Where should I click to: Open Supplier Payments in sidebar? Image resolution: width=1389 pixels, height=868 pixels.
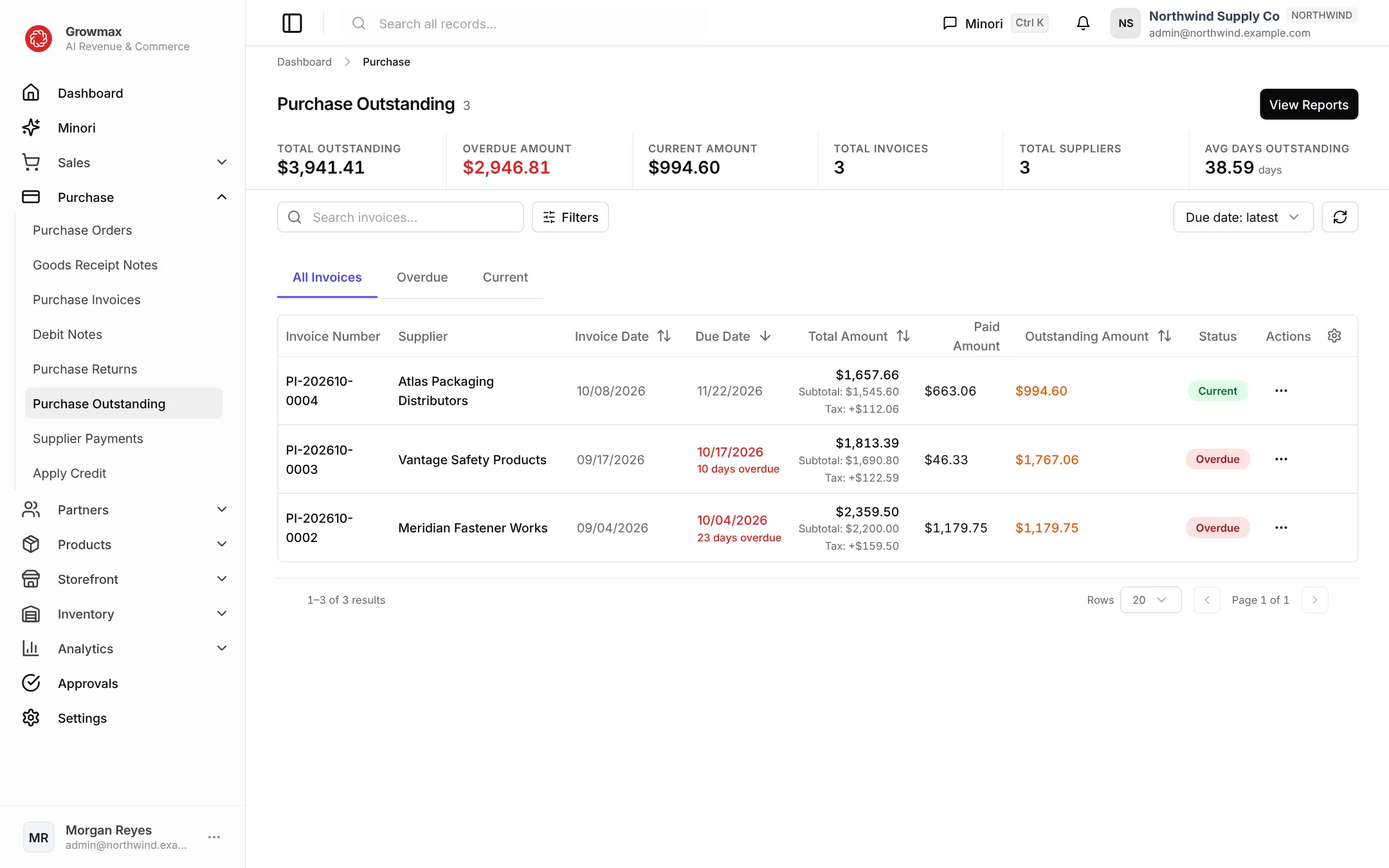123,439
